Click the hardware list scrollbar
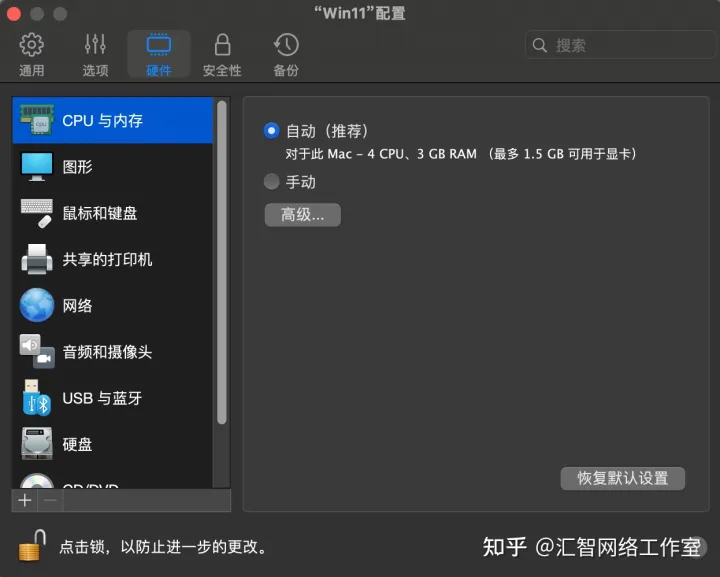The width and height of the screenshot is (720, 577). pos(222,262)
